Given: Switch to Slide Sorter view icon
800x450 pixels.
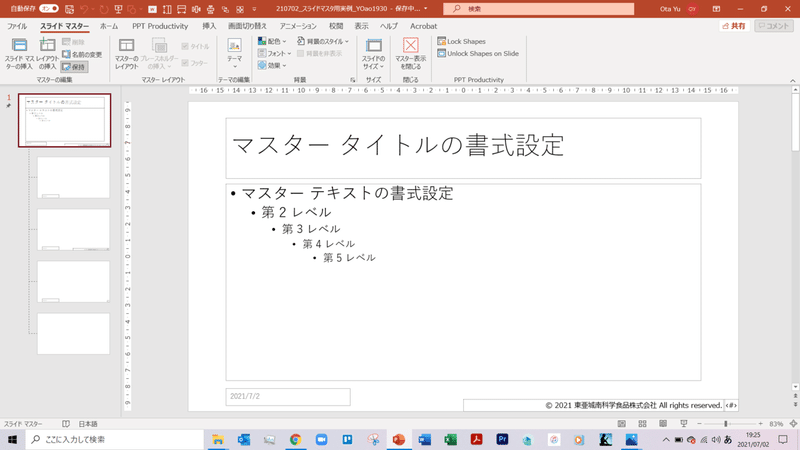Looking at the screenshot, I should 642,424.
